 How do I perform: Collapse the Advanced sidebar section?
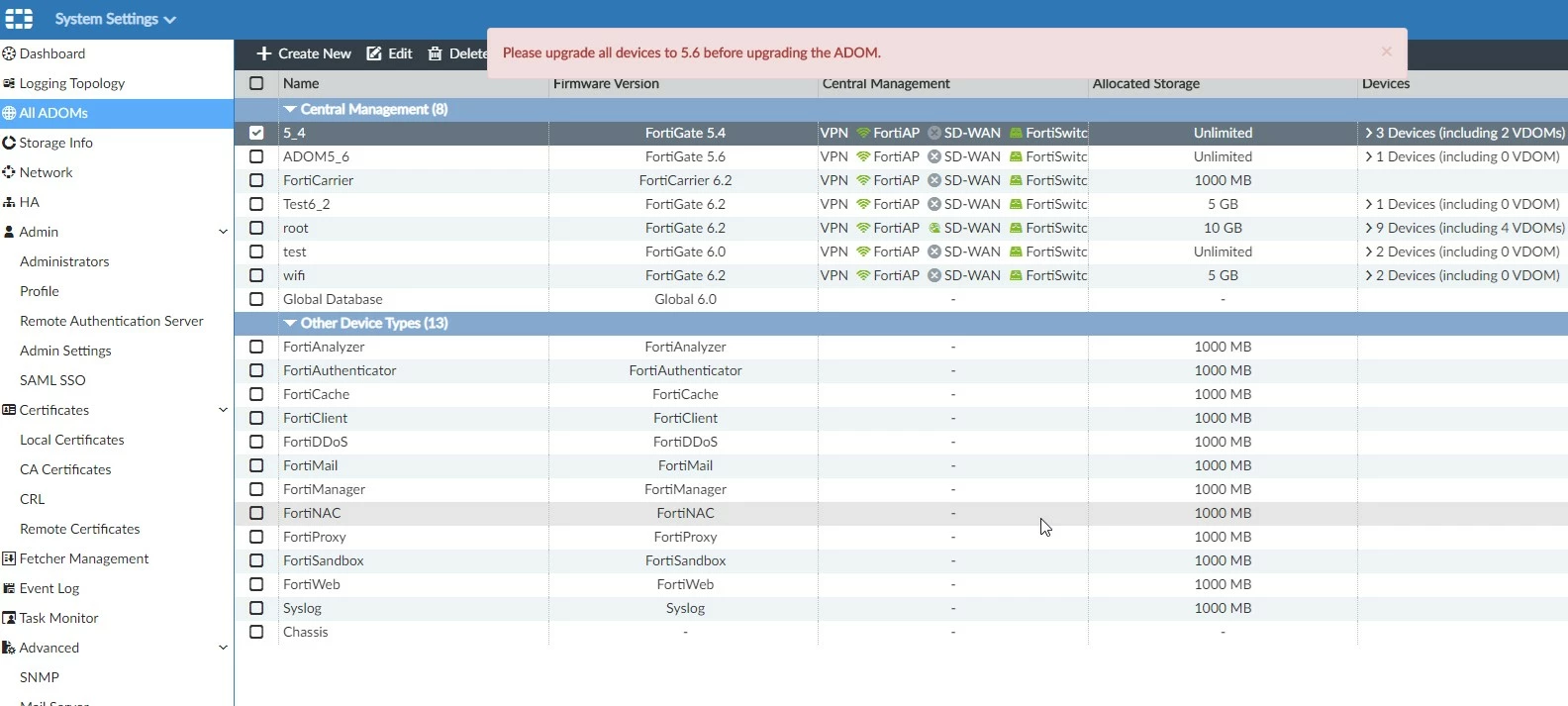click(x=223, y=648)
